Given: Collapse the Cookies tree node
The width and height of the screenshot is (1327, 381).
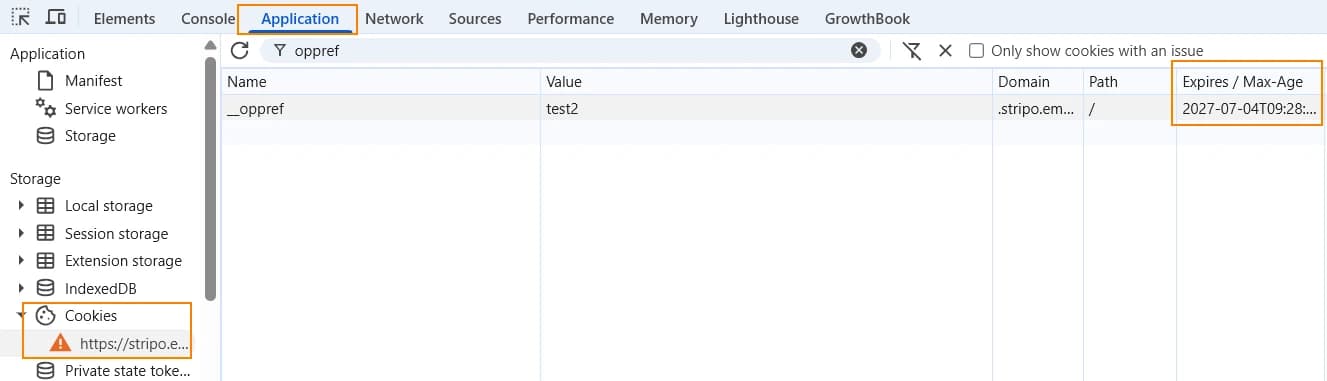Looking at the screenshot, I should pyautogui.click(x=21, y=316).
